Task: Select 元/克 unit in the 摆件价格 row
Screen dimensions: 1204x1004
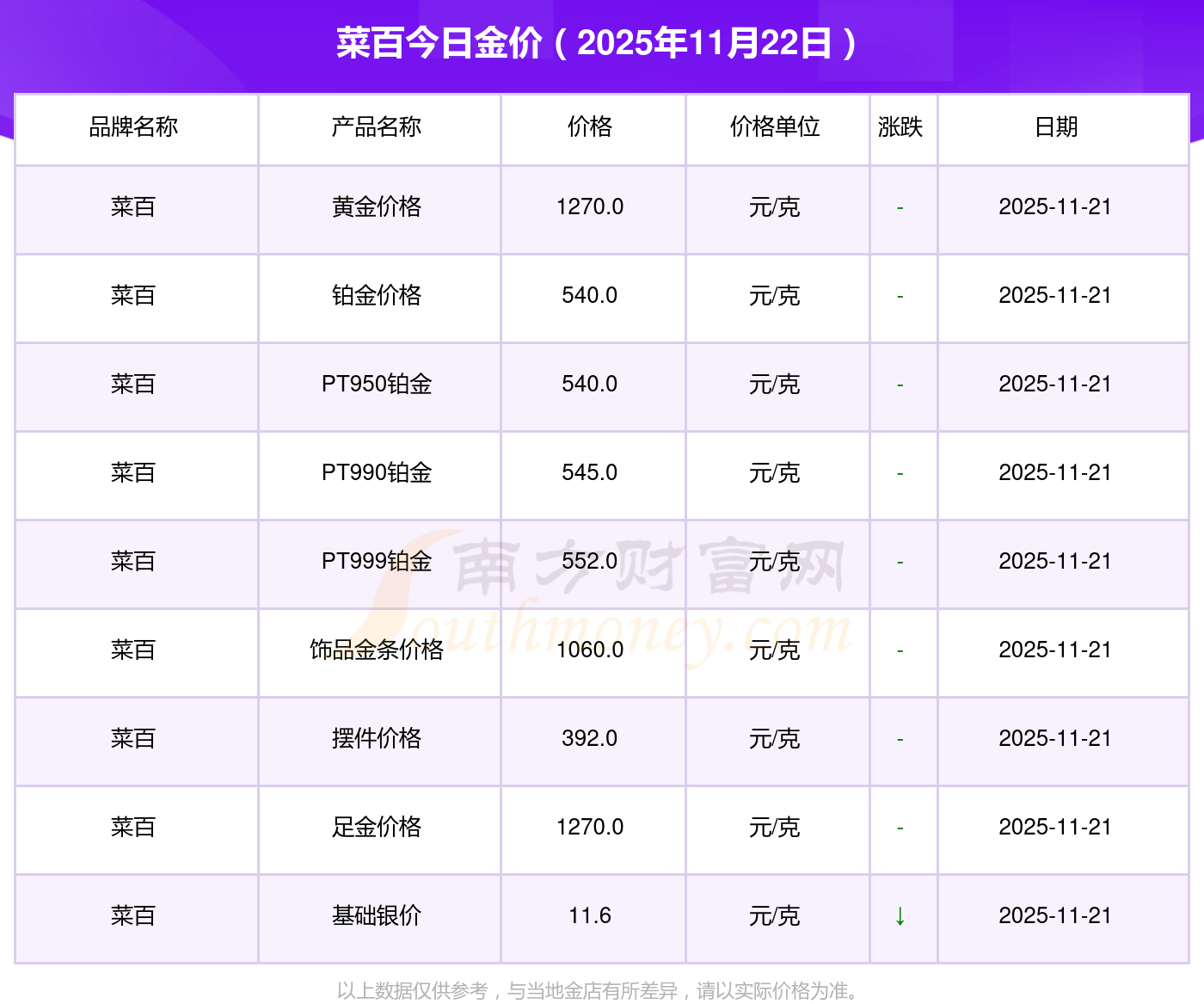Action: [x=775, y=739]
